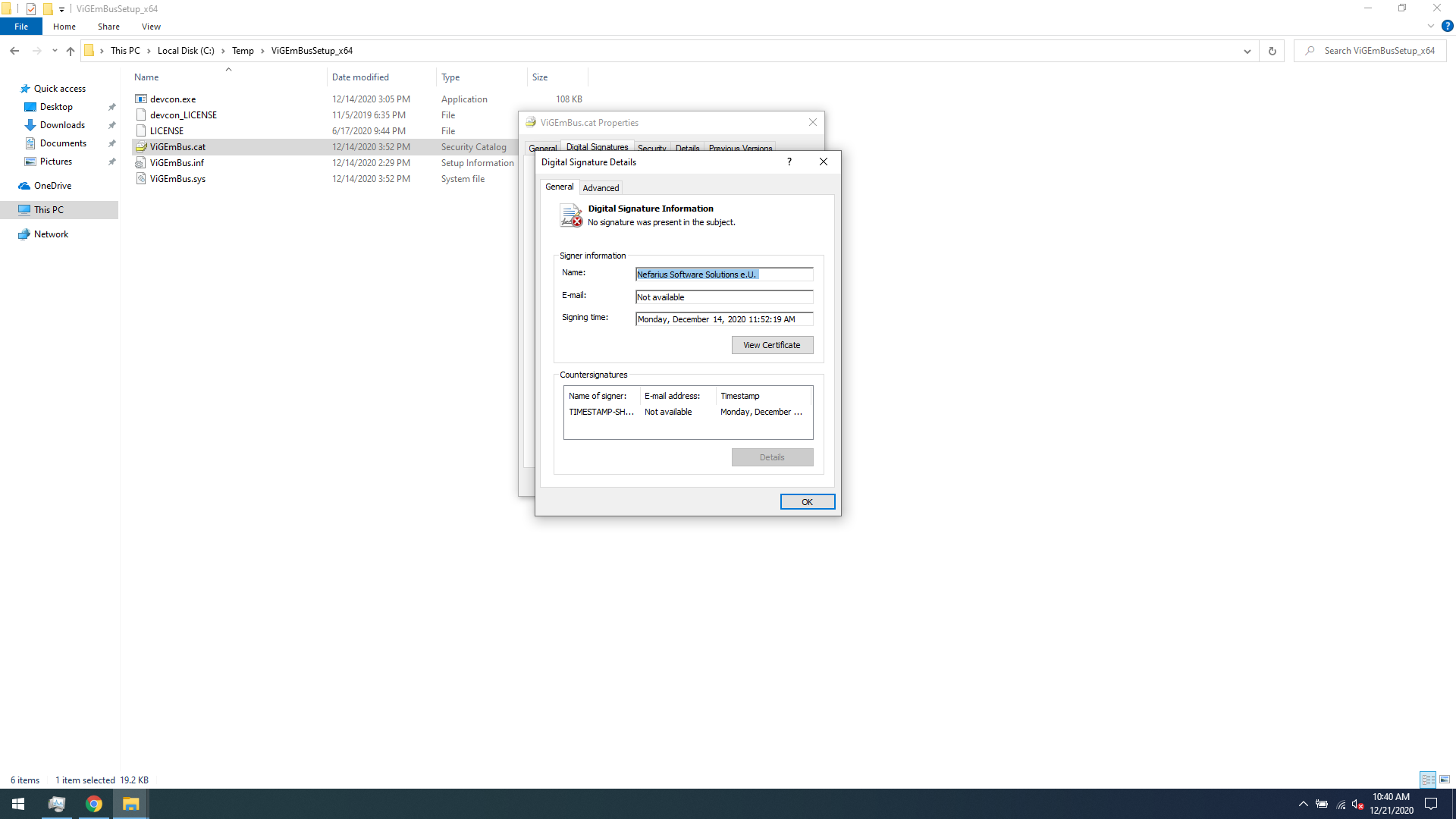Select the devcon_LICENSE file
The width and height of the screenshot is (1456, 819).
point(183,115)
